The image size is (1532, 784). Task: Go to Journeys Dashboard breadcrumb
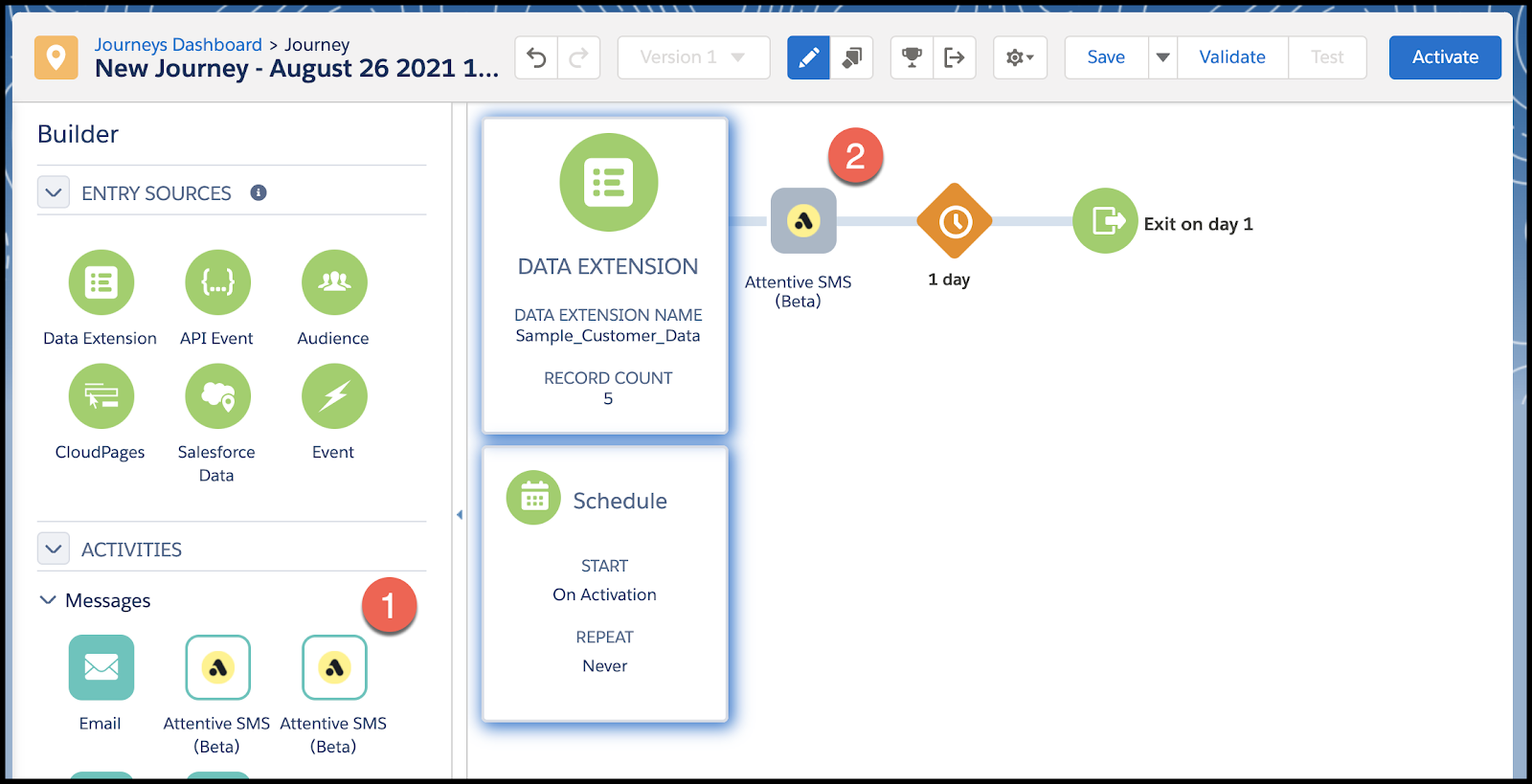click(178, 45)
